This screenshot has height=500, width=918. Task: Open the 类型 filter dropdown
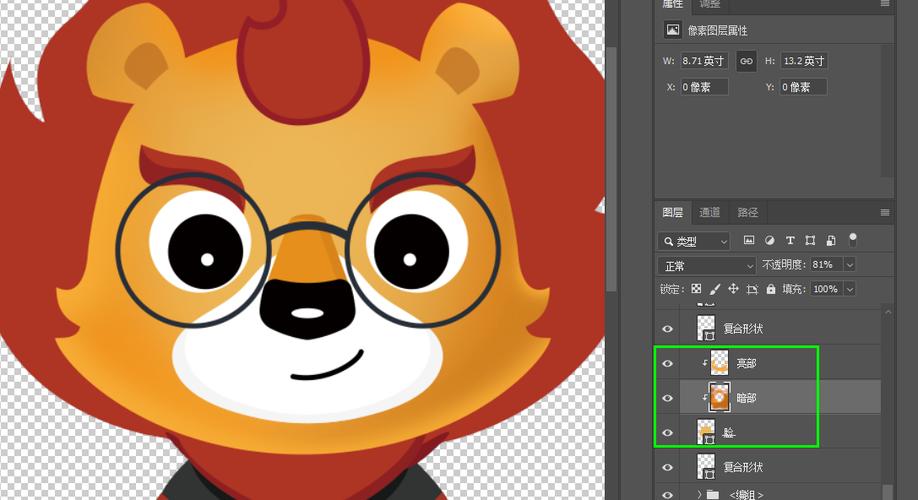pyautogui.click(x=694, y=241)
